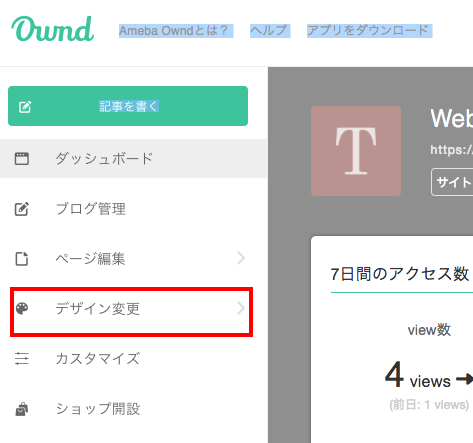
Task: Open the アプリをダウンロード link
Action: pos(369,31)
